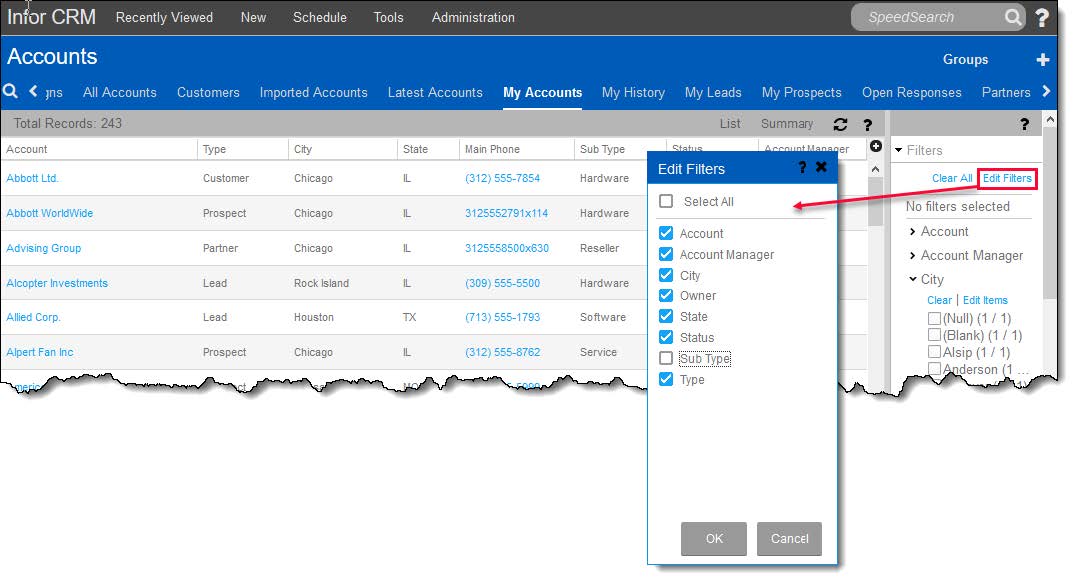Collapse the City filter section
1073x580 pixels.
(x=913, y=280)
